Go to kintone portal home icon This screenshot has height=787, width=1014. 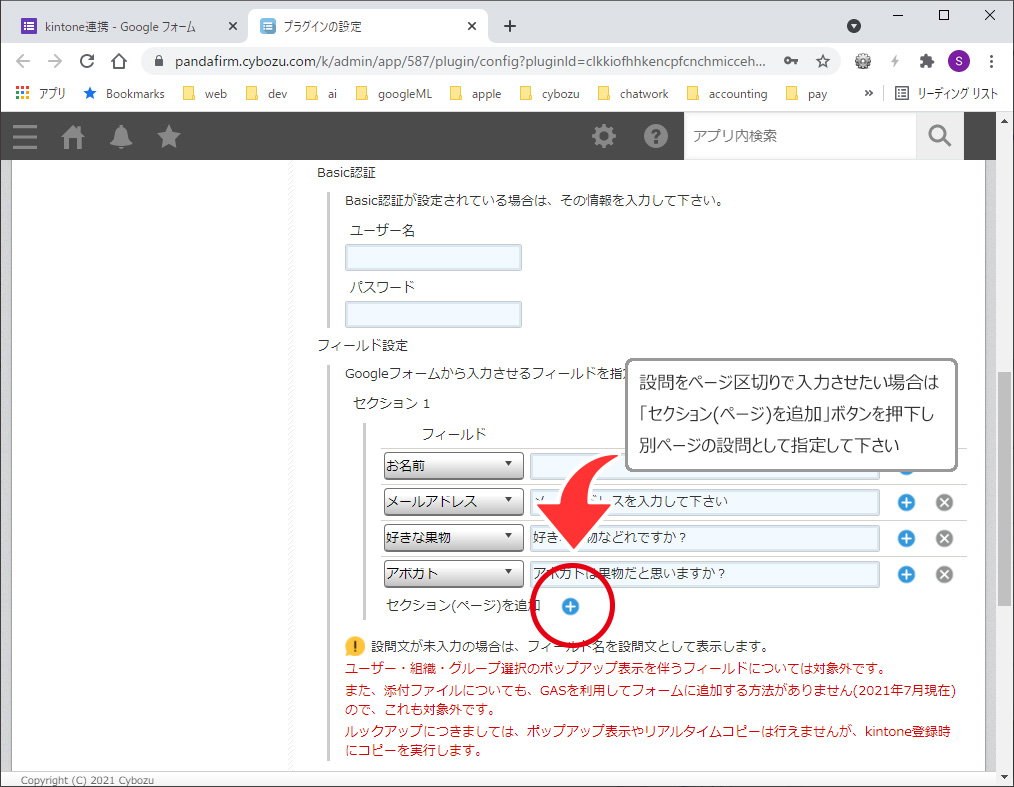coord(73,136)
